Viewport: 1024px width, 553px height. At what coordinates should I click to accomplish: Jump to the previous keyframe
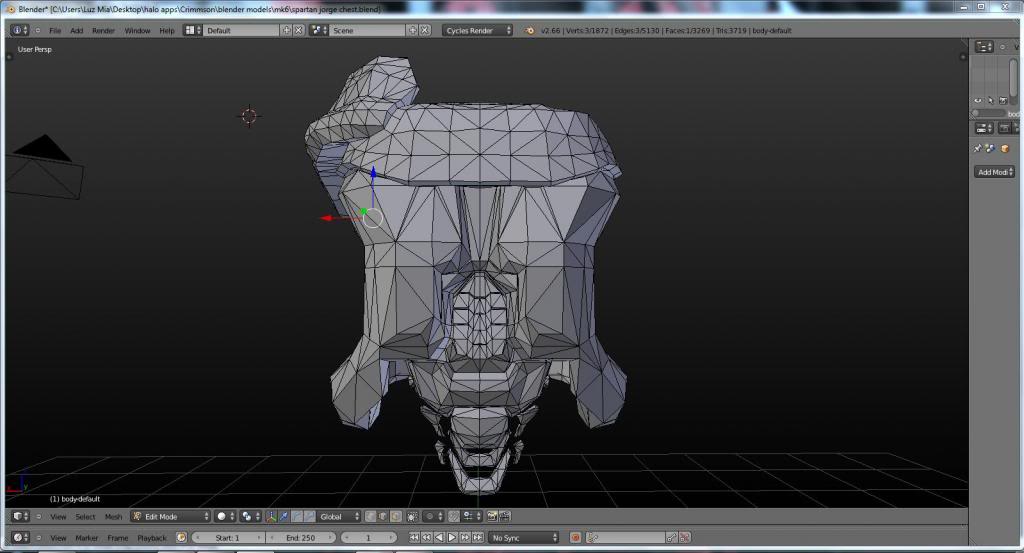point(426,537)
